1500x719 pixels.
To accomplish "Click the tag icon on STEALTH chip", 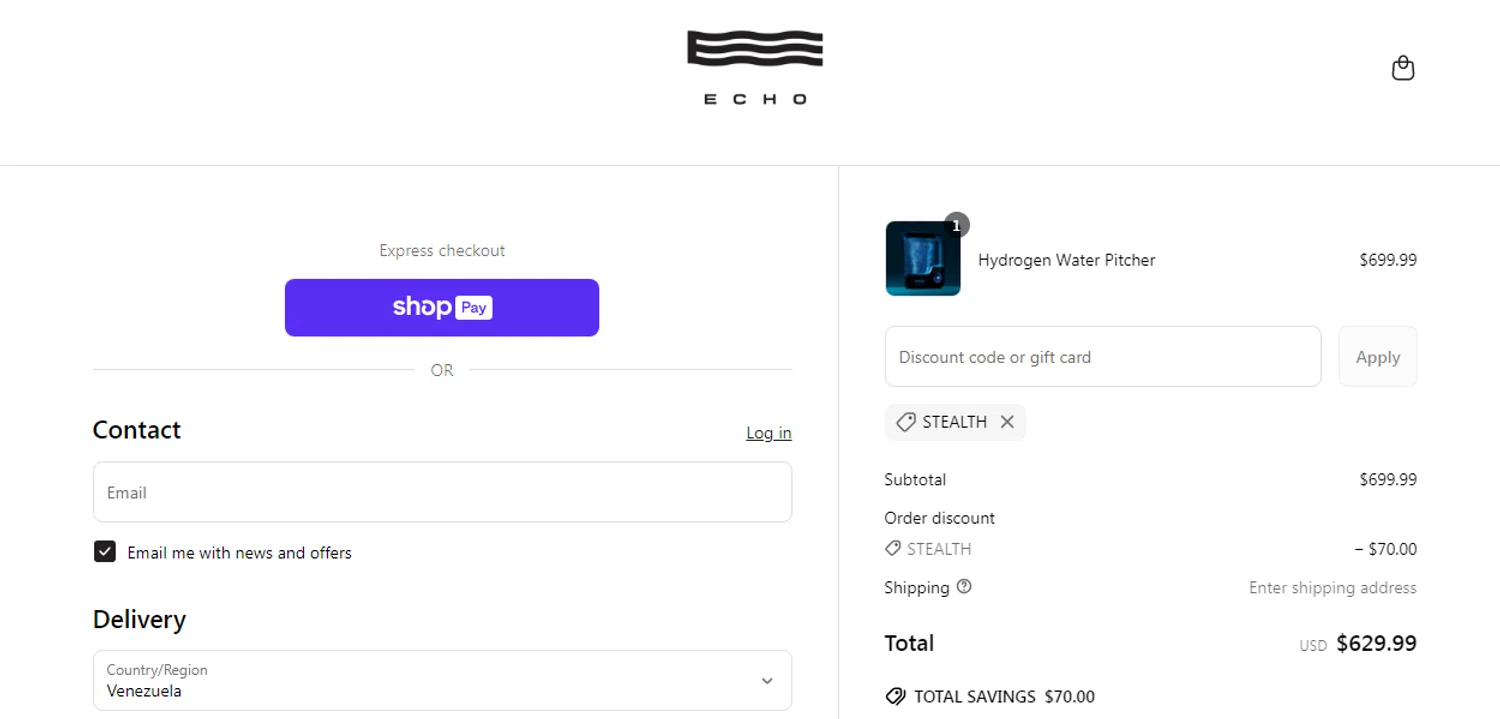I will (x=906, y=422).
